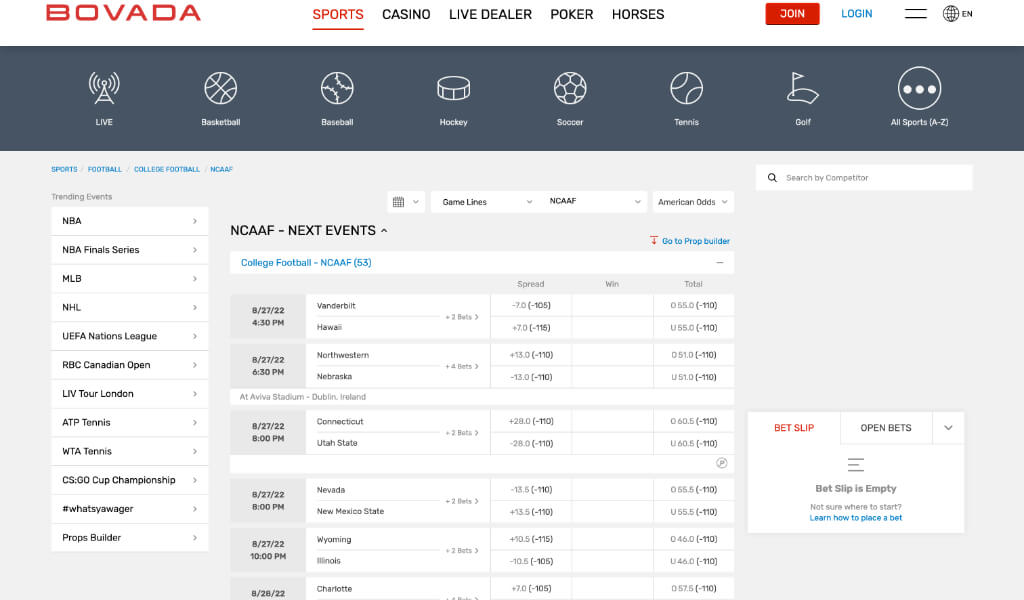Click the FOOTBALL breadcrumb link
The height and width of the screenshot is (600, 1024).
(104, 169)
